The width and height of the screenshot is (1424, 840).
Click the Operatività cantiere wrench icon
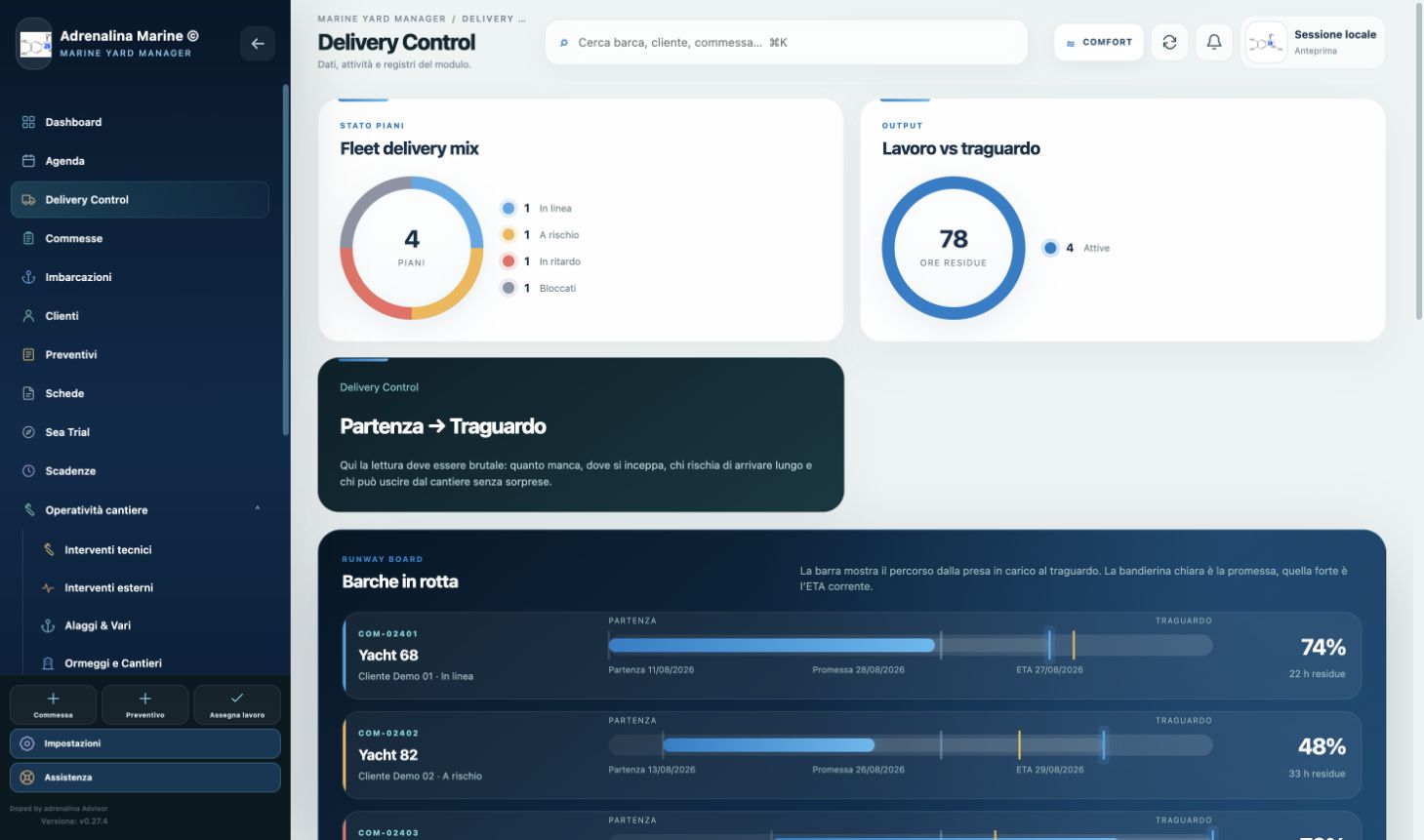pyautogui.click(x=28, y=510)
